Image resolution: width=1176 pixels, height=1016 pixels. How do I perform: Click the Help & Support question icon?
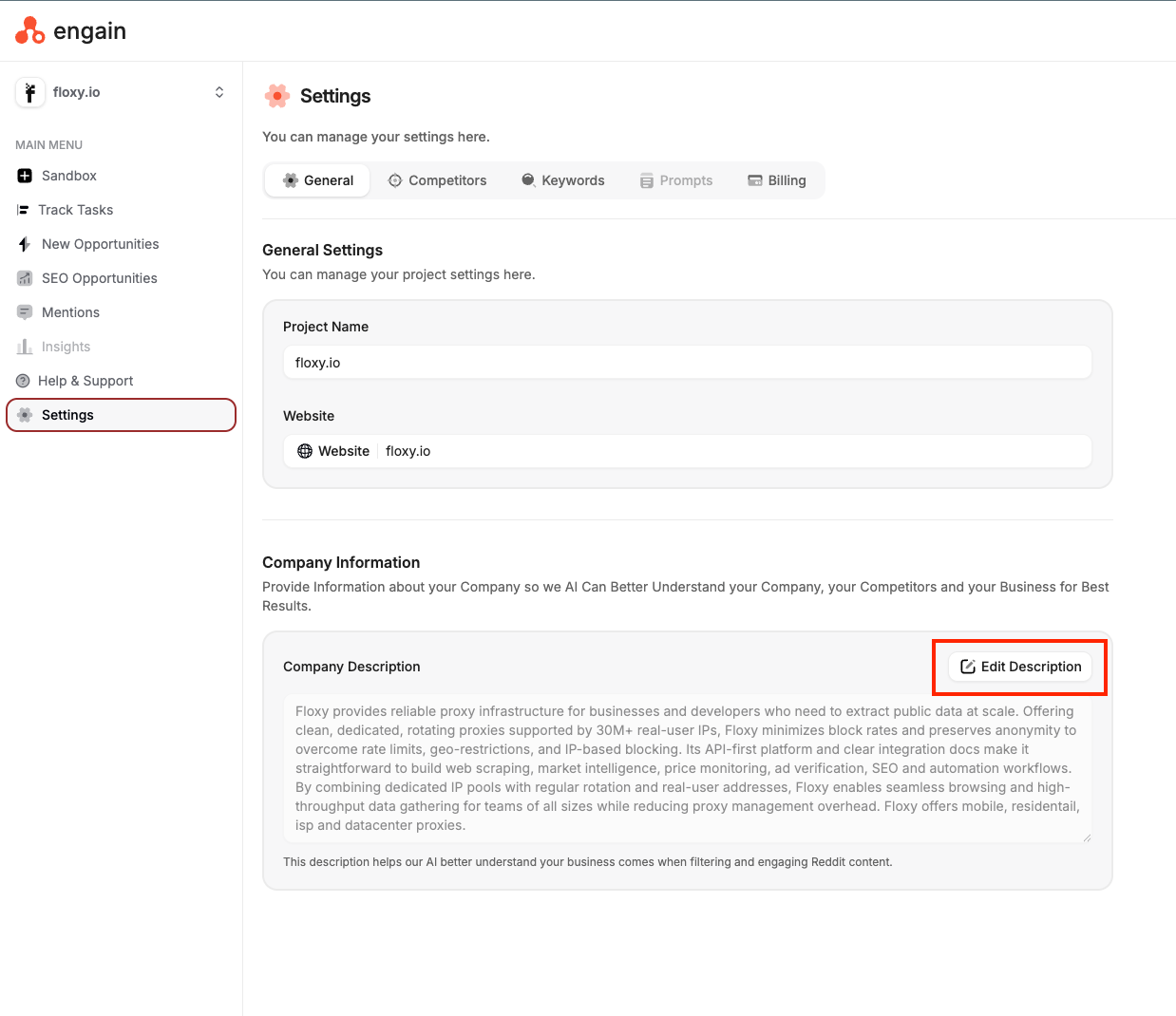point(23,381)
